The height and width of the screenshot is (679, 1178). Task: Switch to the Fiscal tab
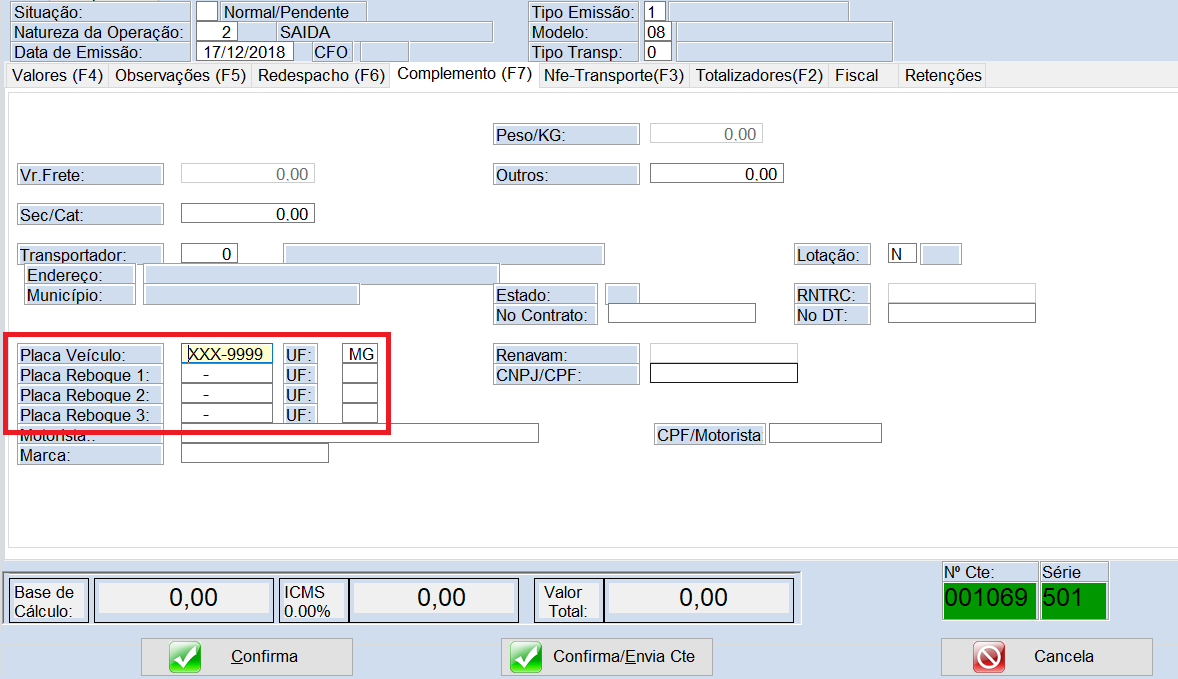pyautogui.click(x=856, y=75)
